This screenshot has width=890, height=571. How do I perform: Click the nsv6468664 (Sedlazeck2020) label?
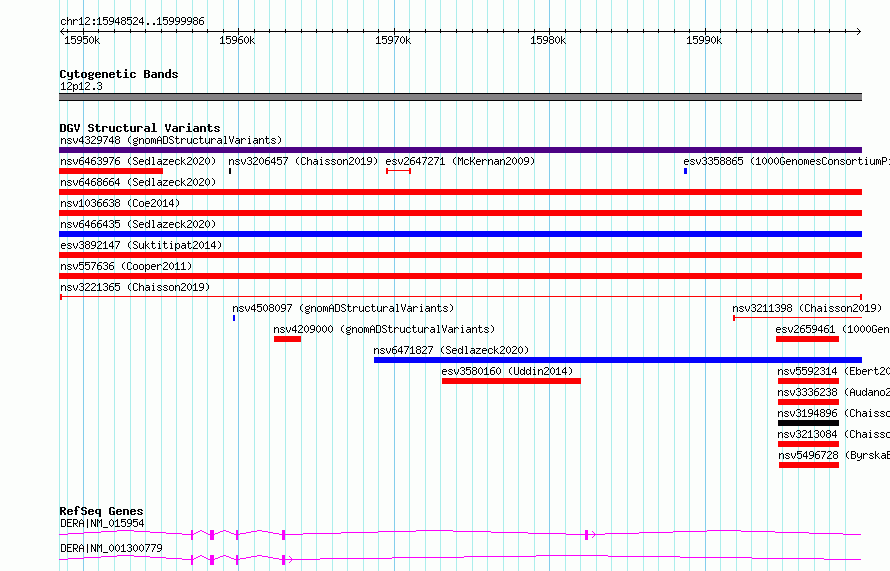pos(138,182)
